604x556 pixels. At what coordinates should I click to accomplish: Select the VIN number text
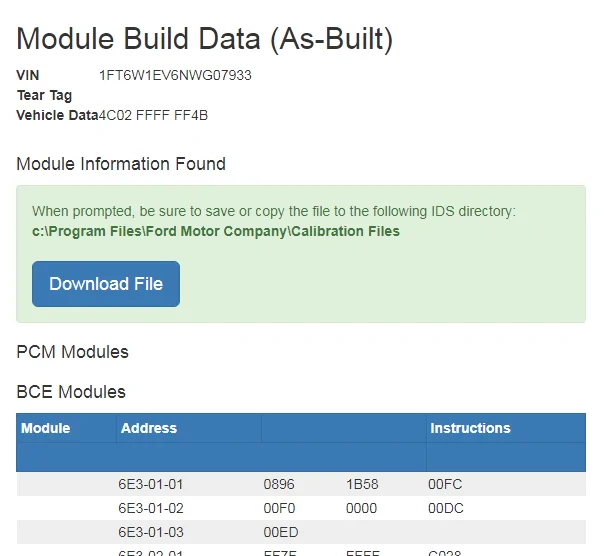(x=175, y=75)
